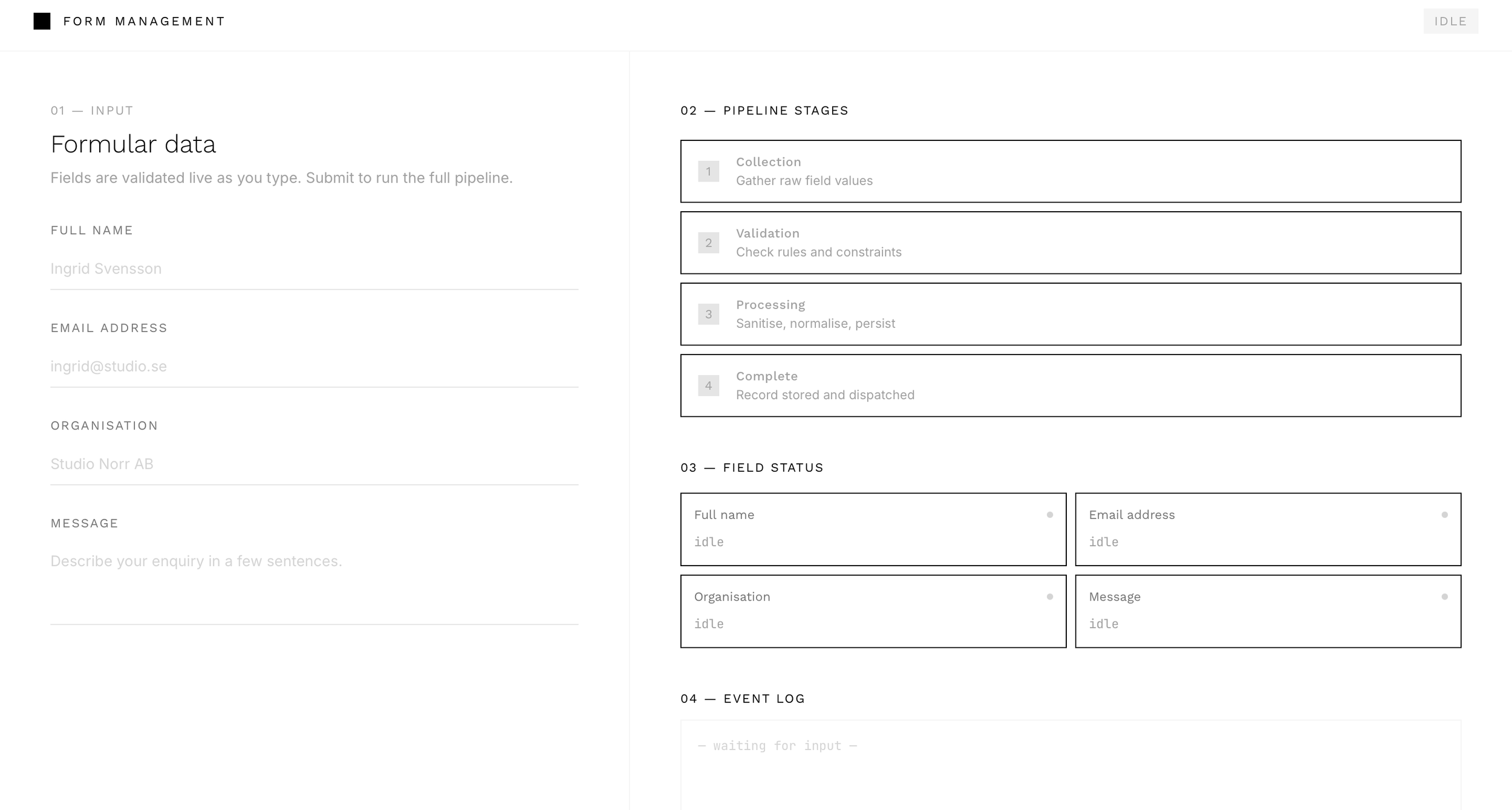1512x810 pixels.
Task: Click the Form Management header title
Action: pos(144,21)
